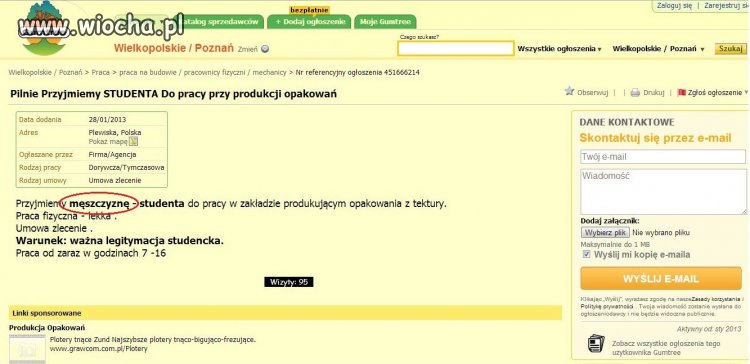
Task: Click the Zmień location link
Action: (x=248, y=49)
